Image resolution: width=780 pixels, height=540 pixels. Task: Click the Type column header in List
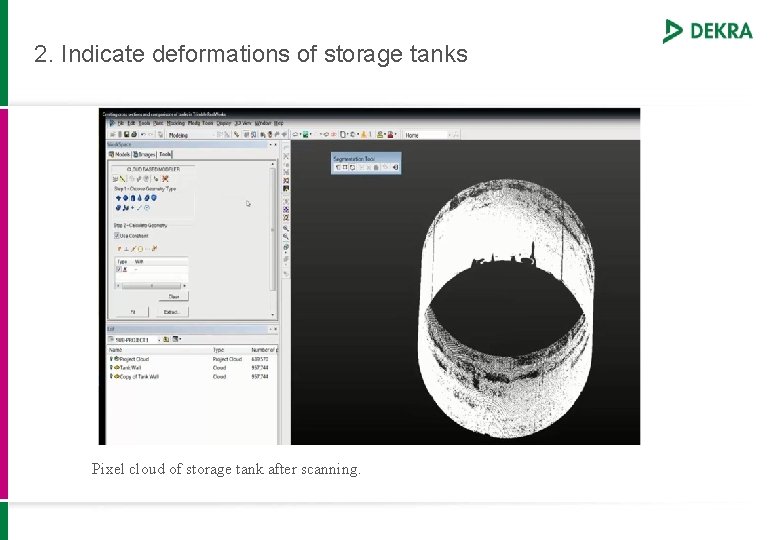(219, 350)
